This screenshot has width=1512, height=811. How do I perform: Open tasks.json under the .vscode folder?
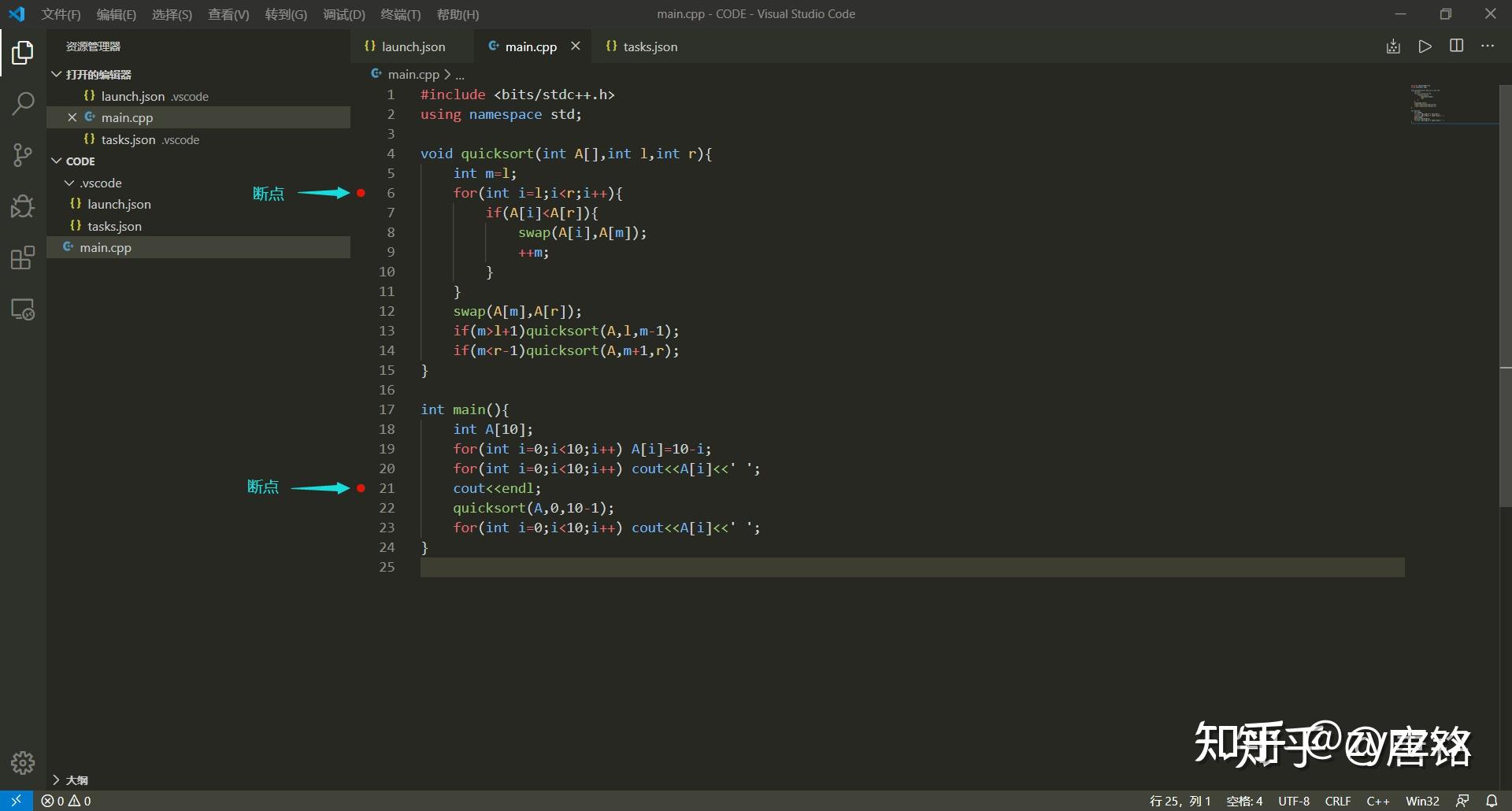(x=198, y=226)
